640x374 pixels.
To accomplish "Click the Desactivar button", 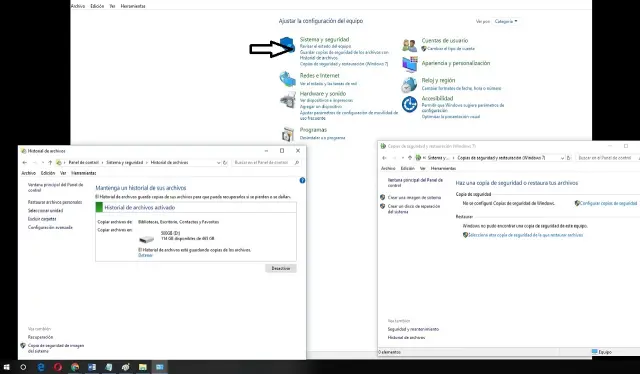I will 281,268.
